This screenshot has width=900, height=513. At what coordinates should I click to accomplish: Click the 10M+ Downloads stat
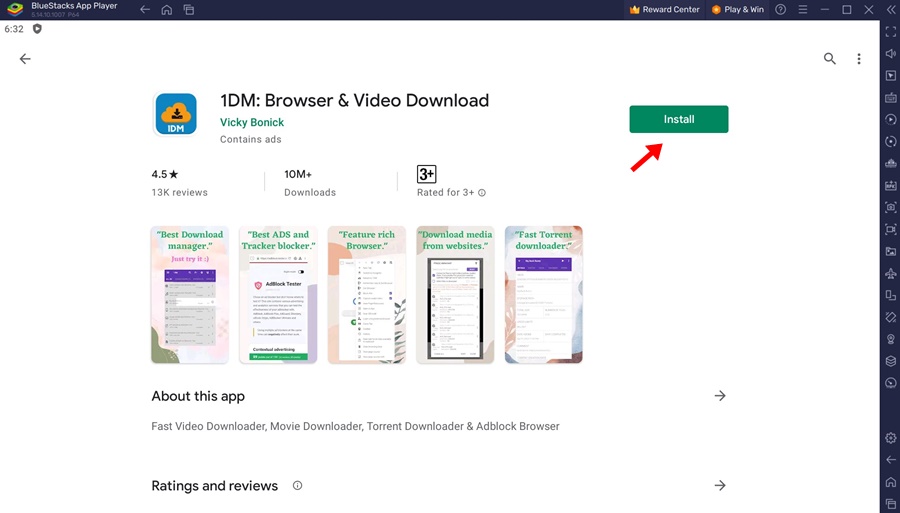pos(310,183)
